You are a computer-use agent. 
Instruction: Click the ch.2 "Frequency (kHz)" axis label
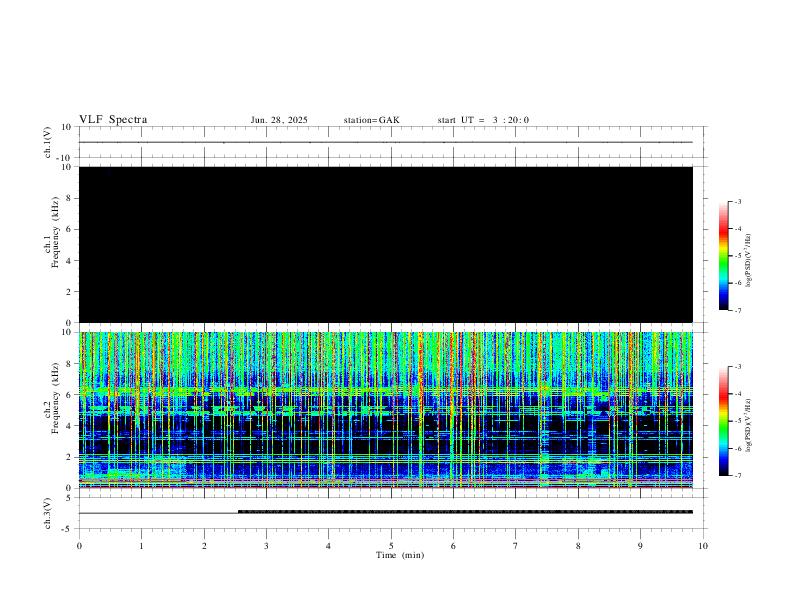(x=56, y=397)
